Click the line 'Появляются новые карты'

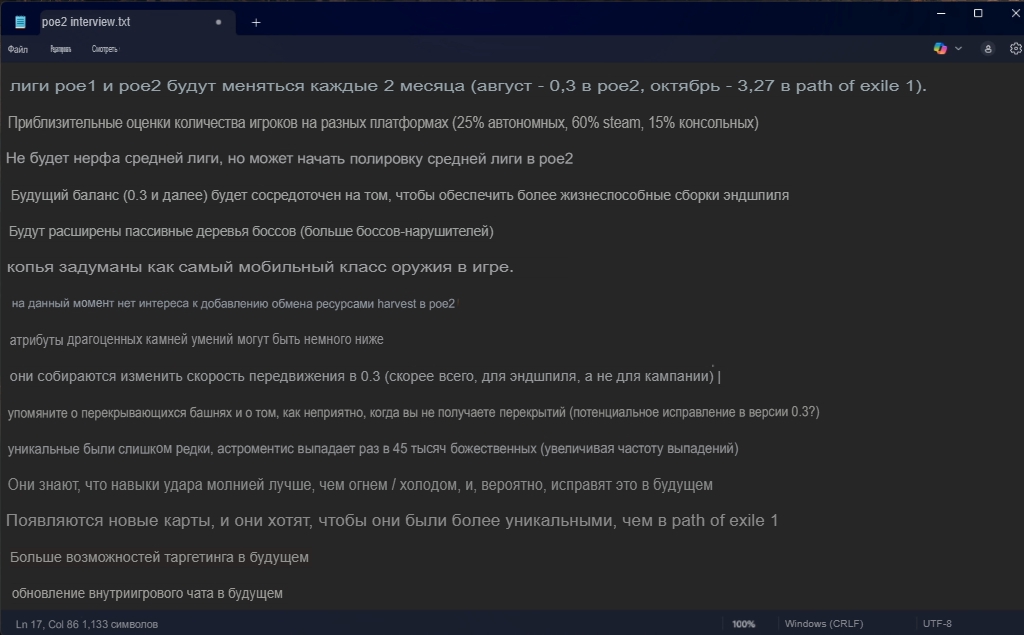pyautogui.click(x=392, y=521)
